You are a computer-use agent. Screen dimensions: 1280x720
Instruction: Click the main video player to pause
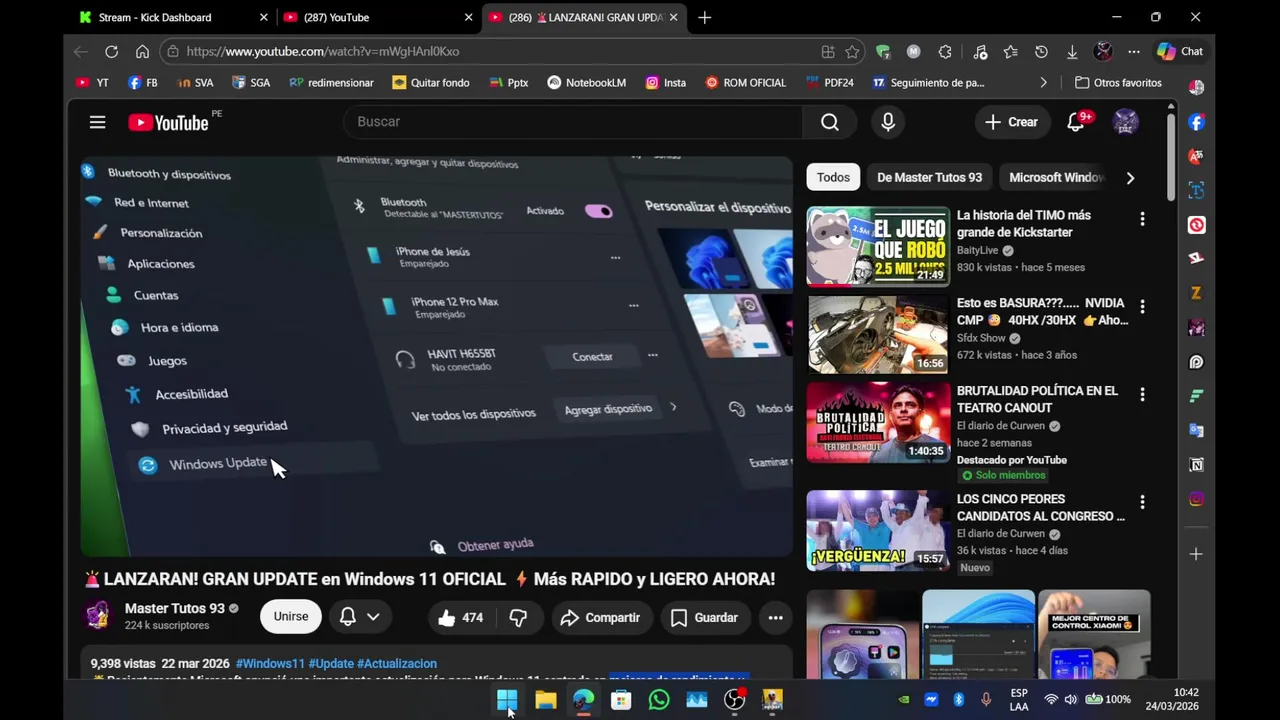(x=436, y=355)
